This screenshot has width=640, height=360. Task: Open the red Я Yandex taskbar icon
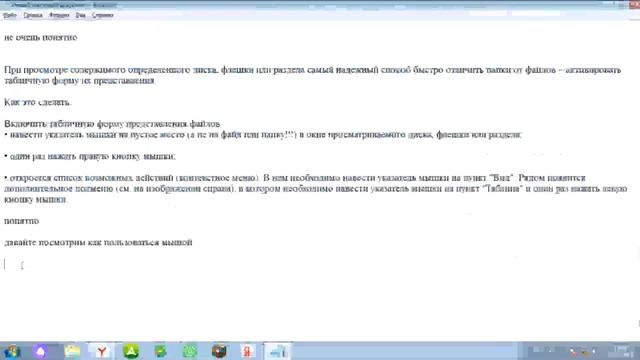pos(247,351)
